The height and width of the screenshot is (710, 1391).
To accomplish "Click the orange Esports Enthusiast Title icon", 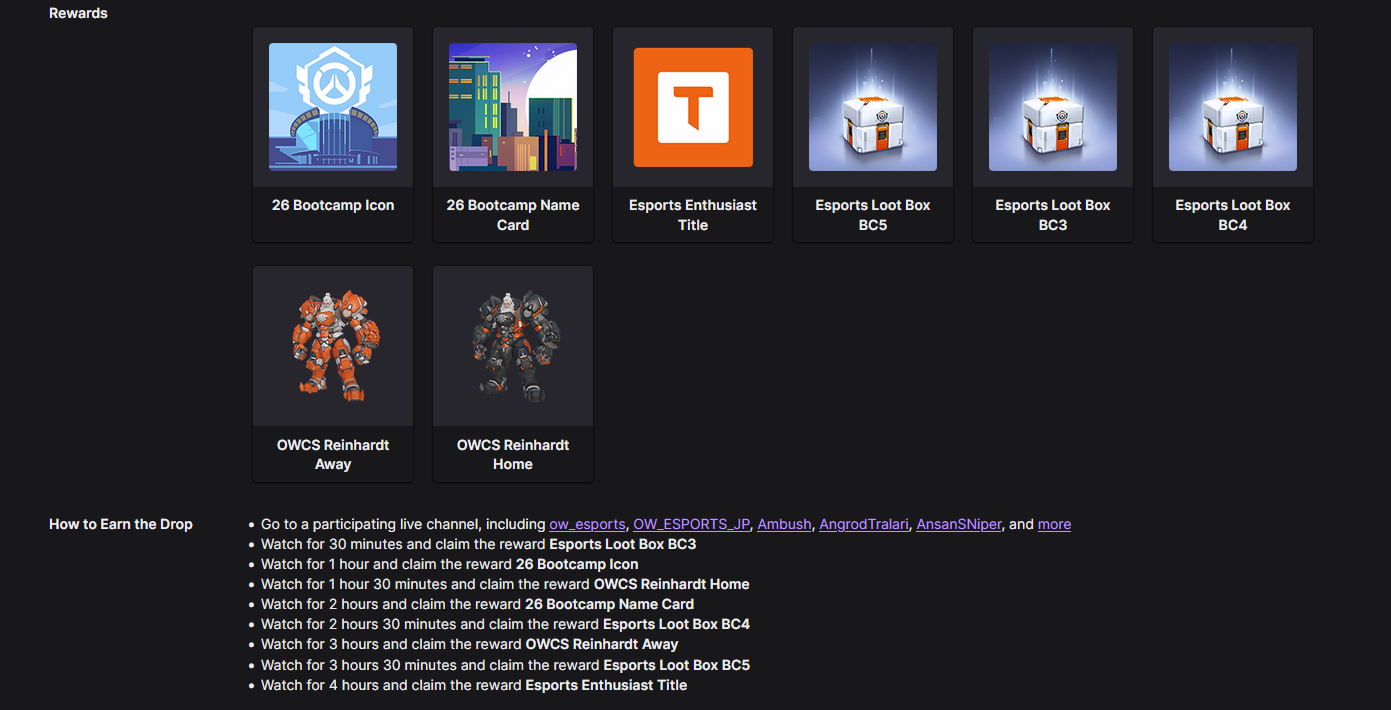I will point(693,107).
